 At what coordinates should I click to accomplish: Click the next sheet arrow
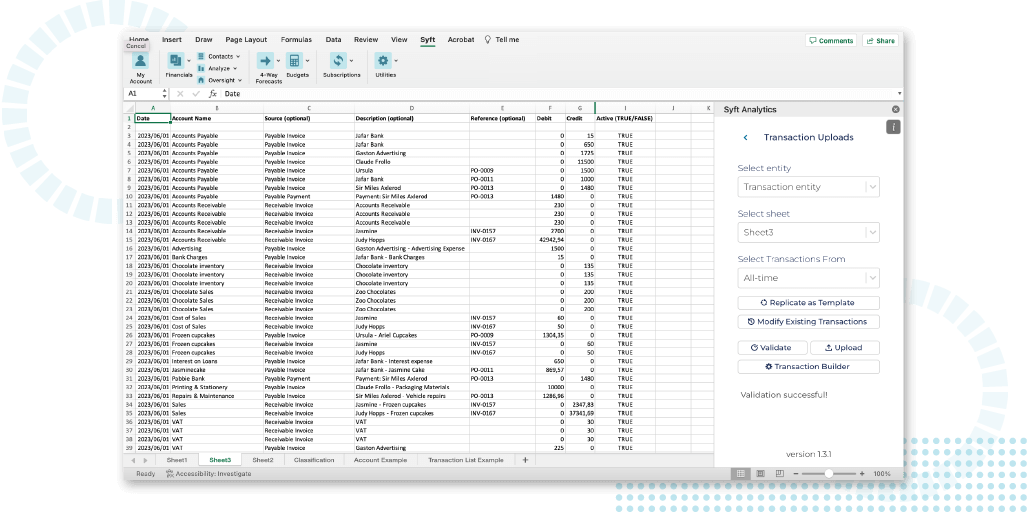click(x=145, y=460)
